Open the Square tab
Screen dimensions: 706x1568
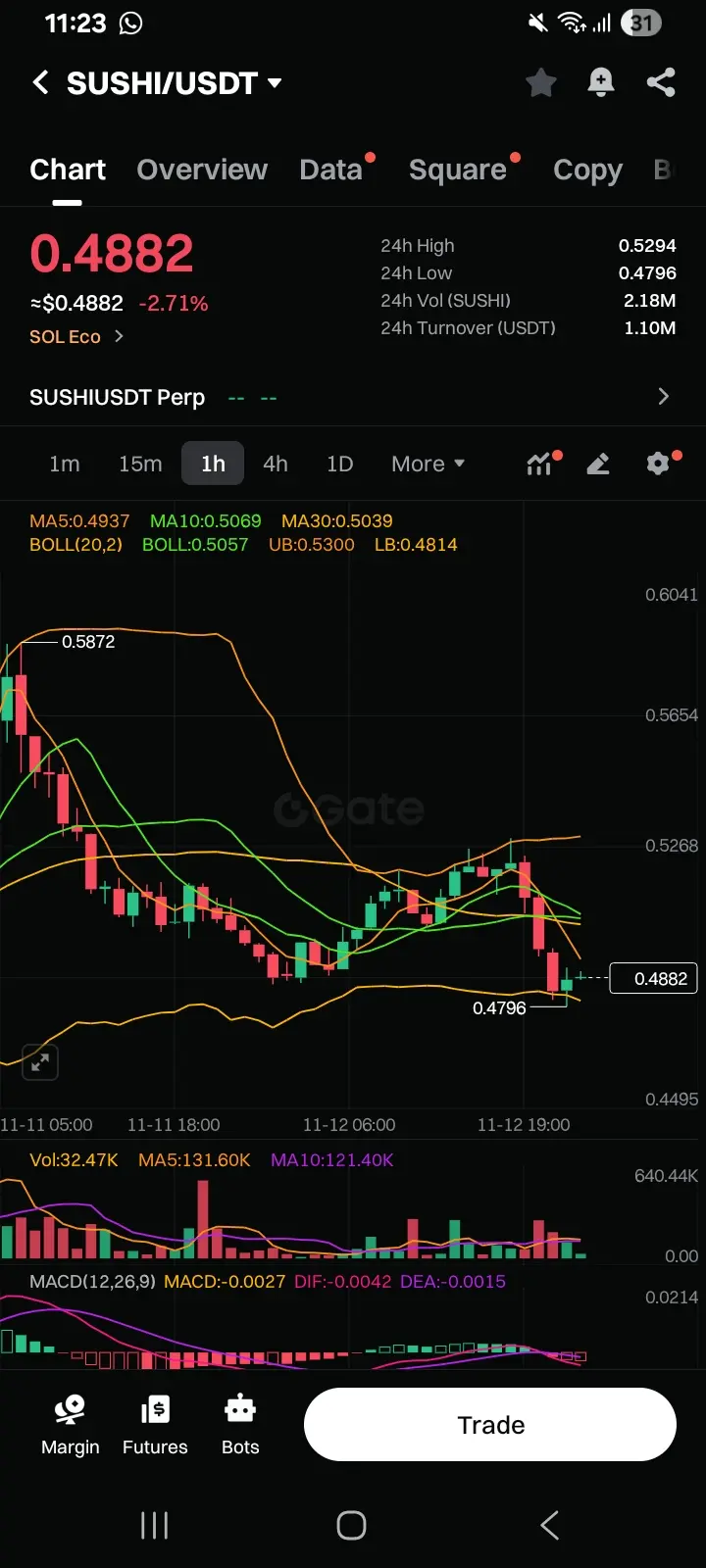pos(458,170)
